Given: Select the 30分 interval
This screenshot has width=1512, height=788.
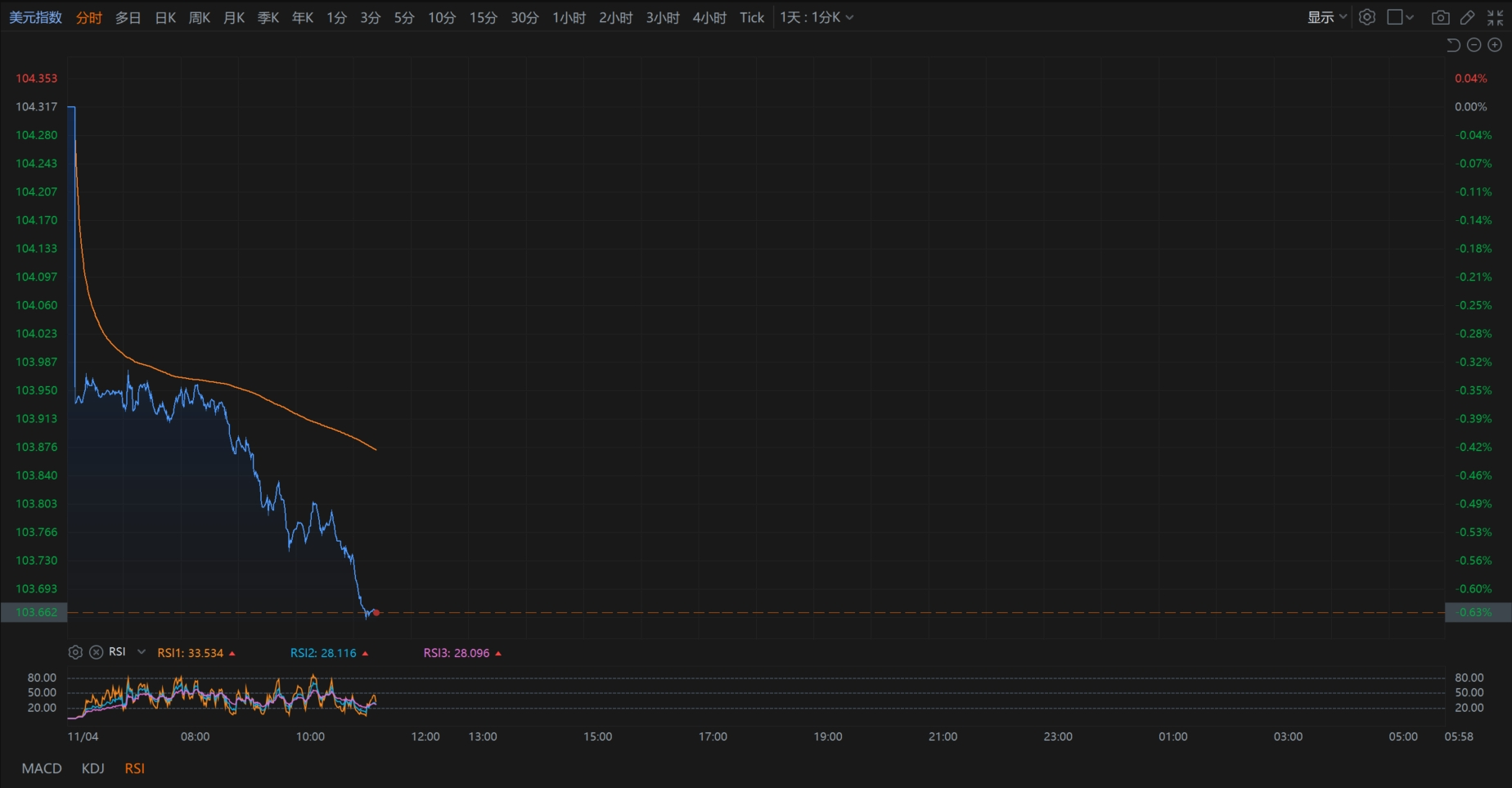Looking at the screenshot, I should point(524,17).
